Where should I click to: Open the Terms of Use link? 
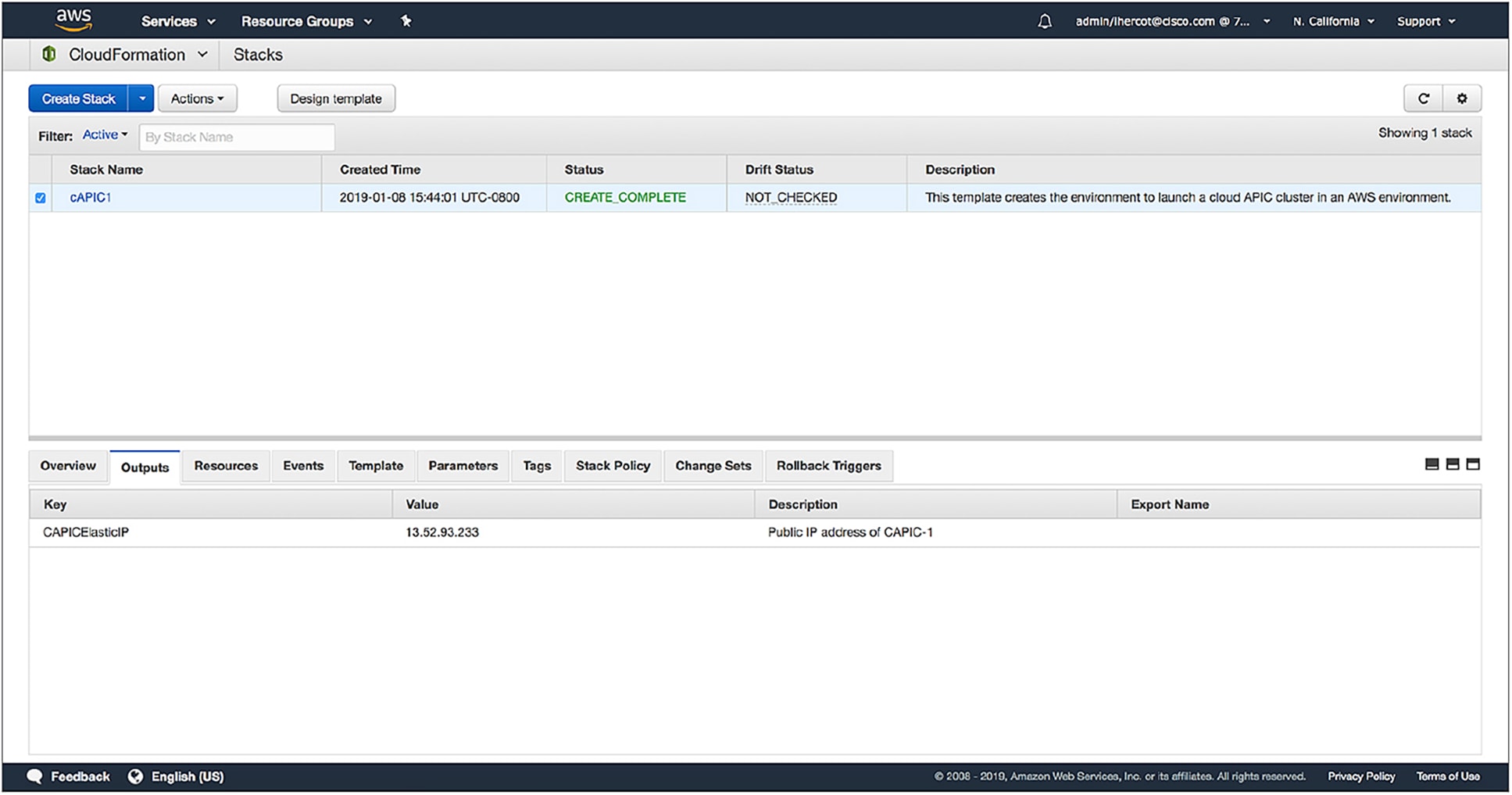pyautogui.click(x=1448, y=776)
